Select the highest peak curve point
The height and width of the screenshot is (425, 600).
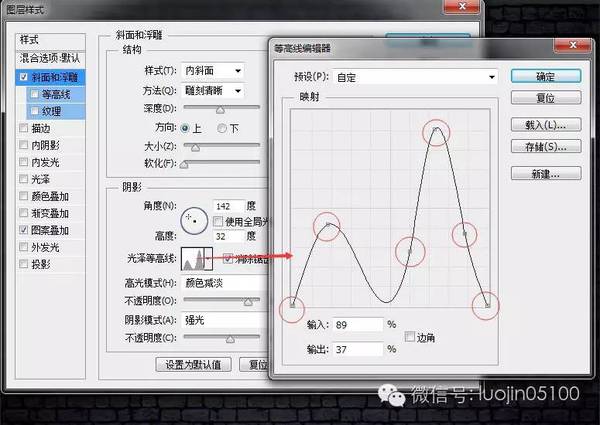(435, 130)
